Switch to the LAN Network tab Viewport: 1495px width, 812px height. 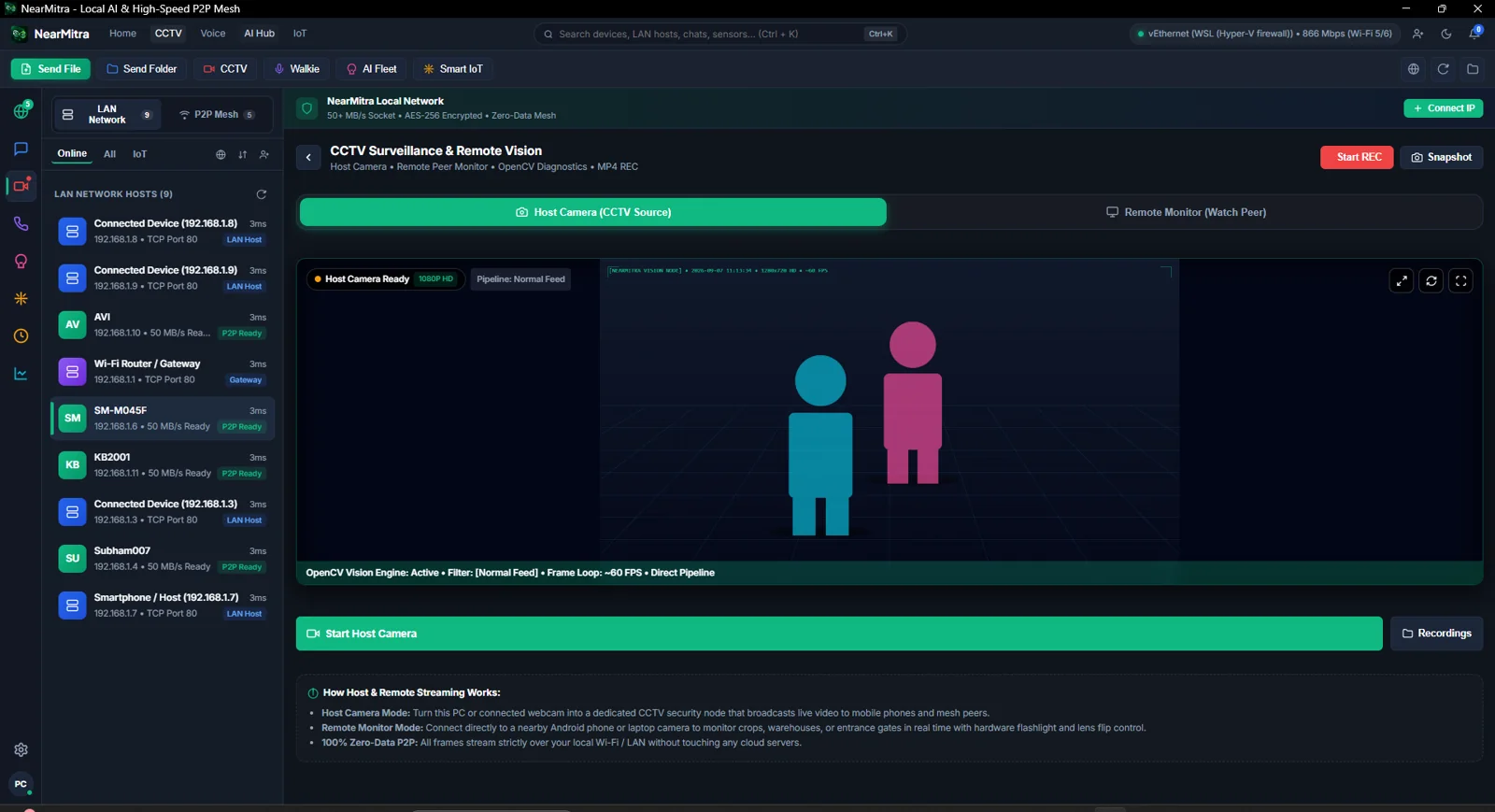tap(107, 114)
